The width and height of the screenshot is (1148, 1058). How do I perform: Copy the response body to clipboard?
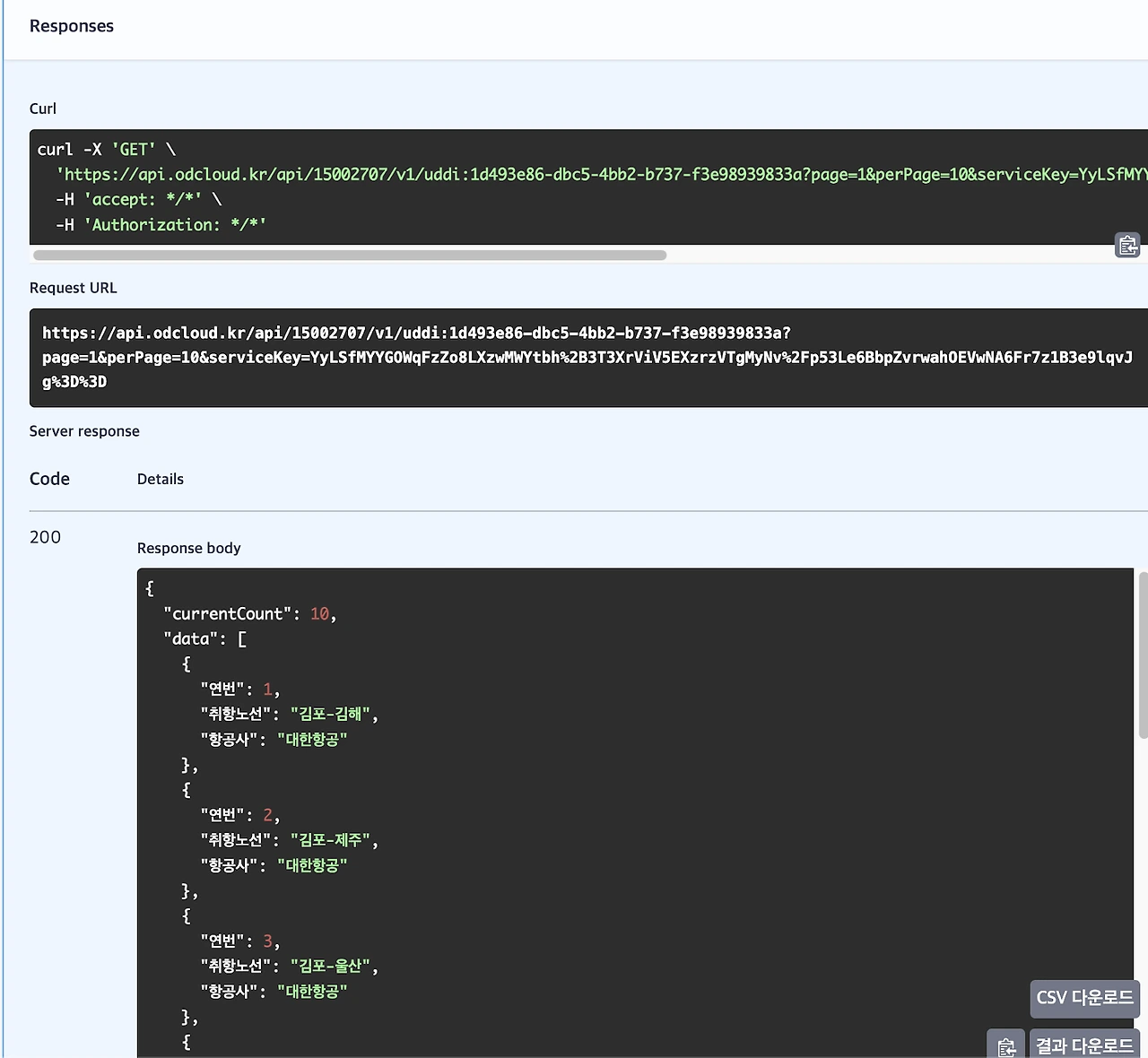tap(1005, 1045)
